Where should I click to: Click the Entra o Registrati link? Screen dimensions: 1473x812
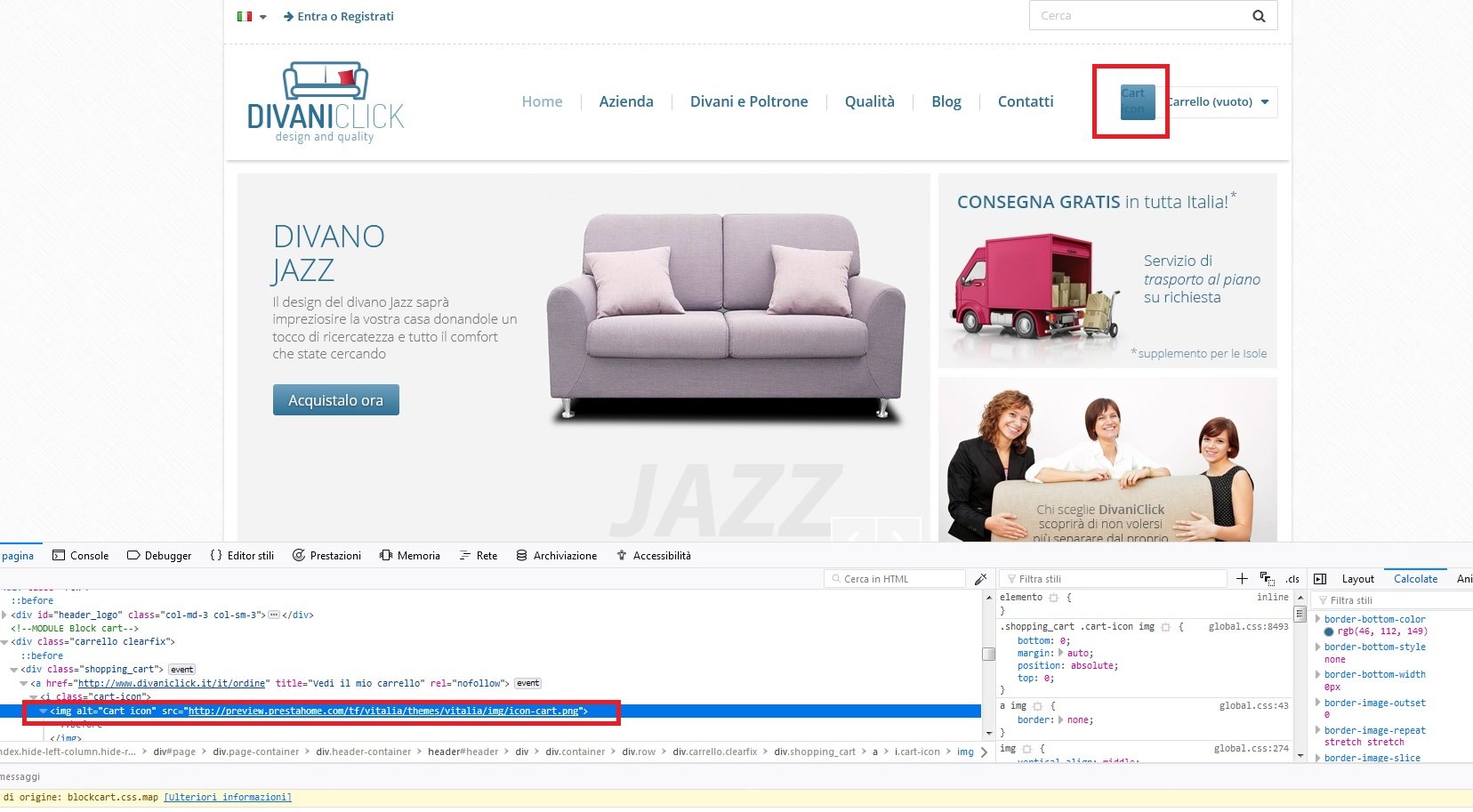tap(339, 16)
